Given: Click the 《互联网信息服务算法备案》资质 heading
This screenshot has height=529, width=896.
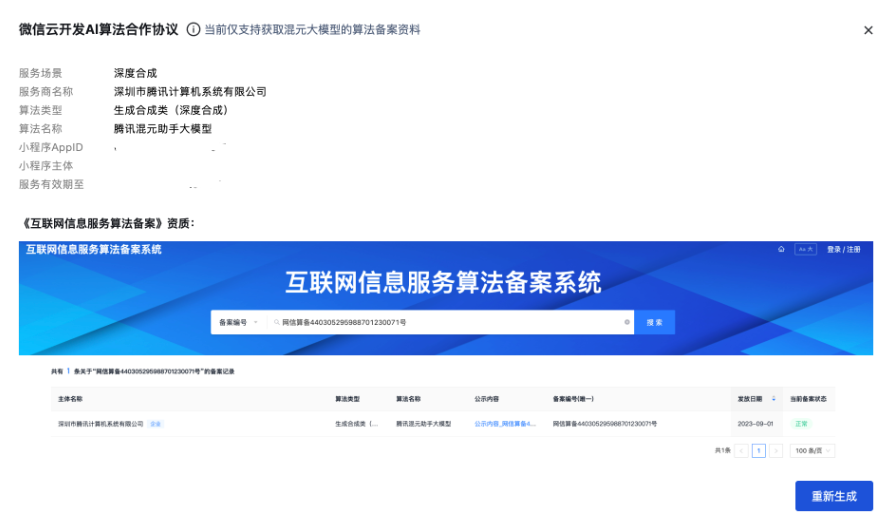Looking at the screenshot, I should pos(106,223).
